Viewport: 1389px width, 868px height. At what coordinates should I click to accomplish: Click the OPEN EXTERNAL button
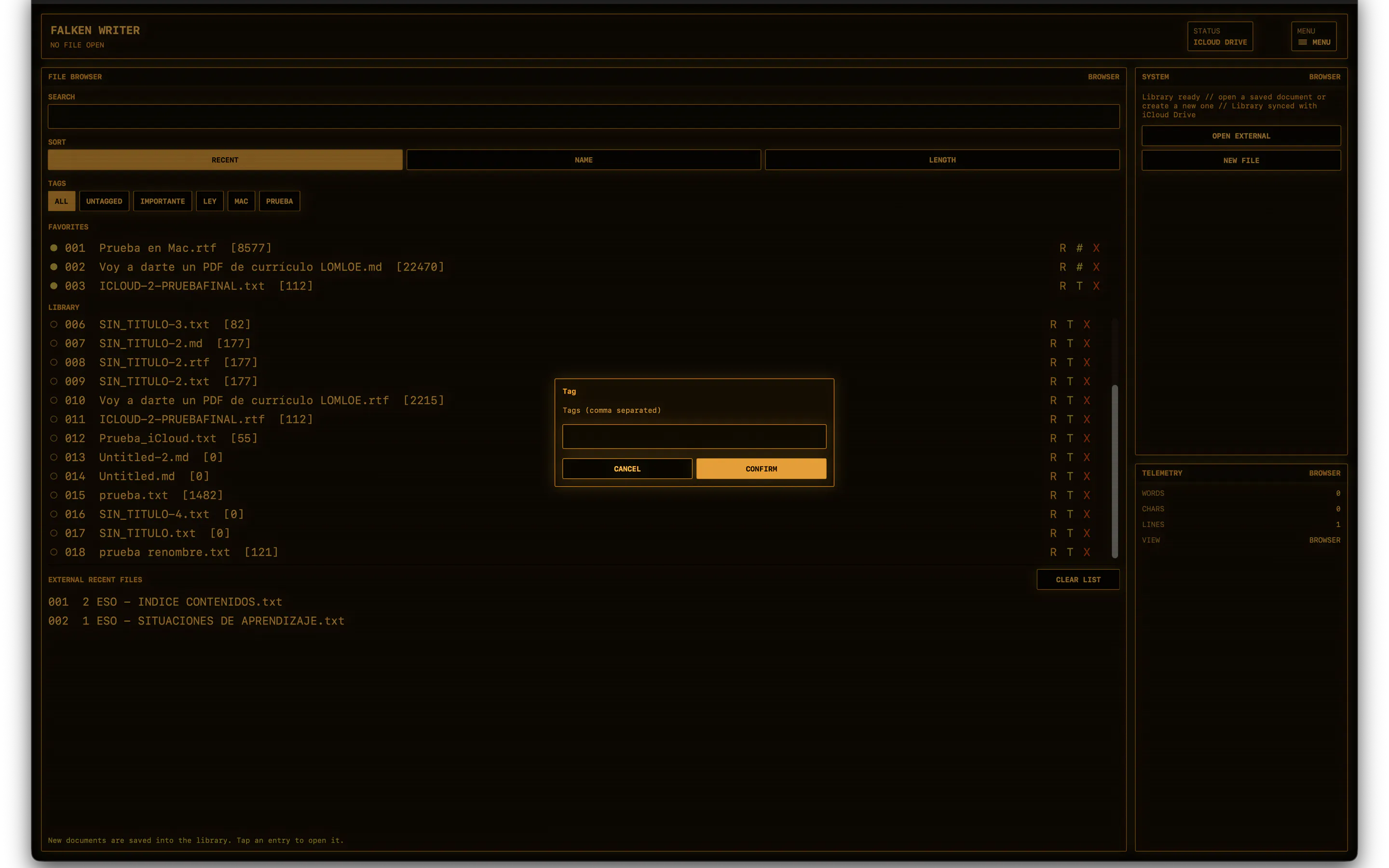(x=1241, y=136)
